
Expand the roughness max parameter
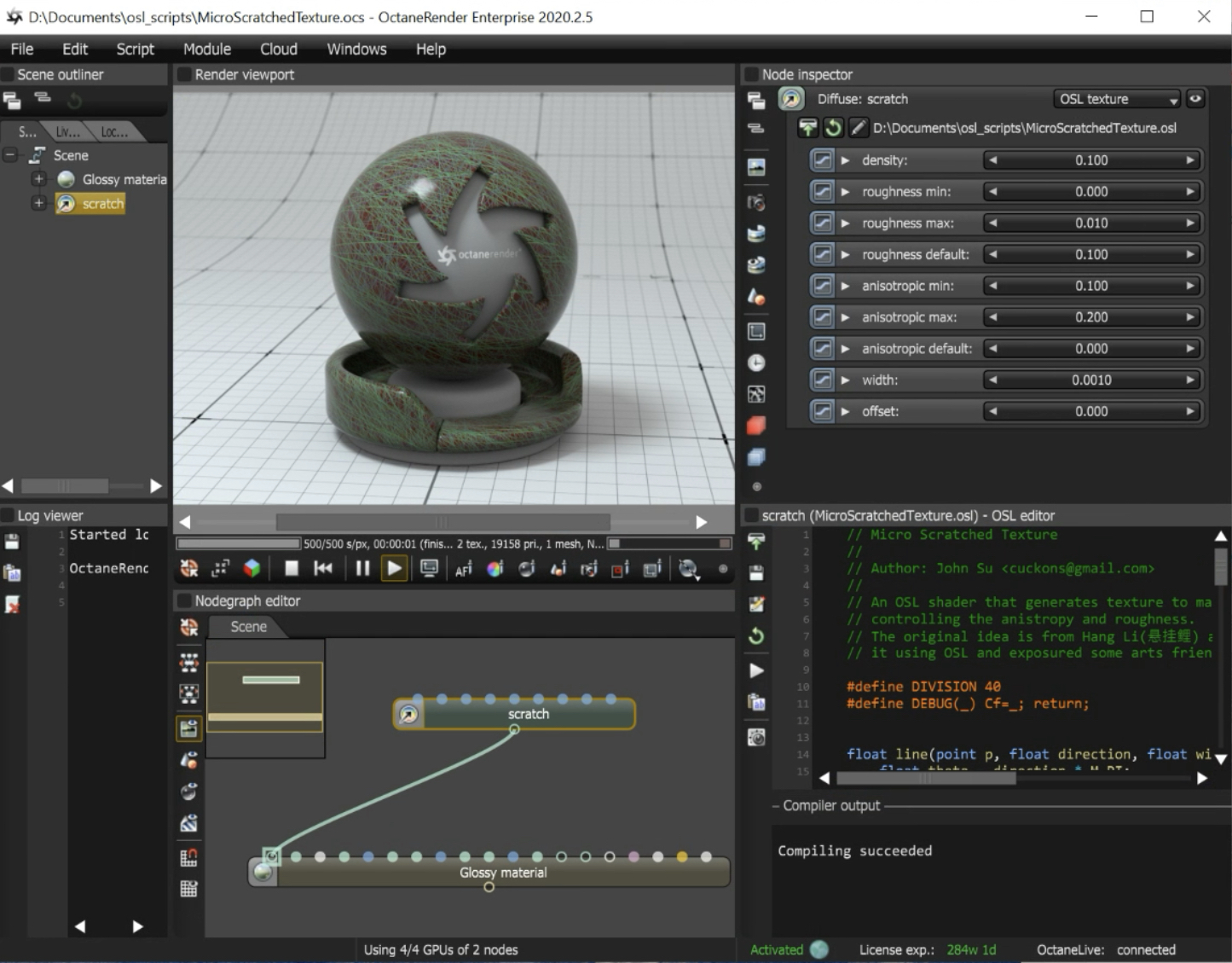(845, 223)
